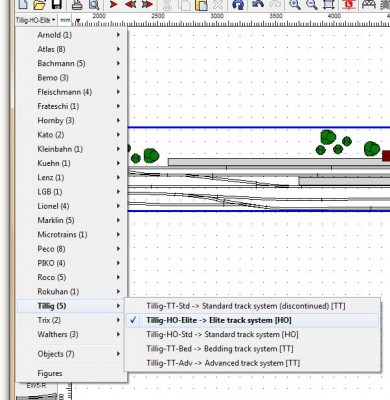This screenshot has width=390, height=400.
Task: Expand the Peco (8) submenu arrow
Action: (118, 249)
